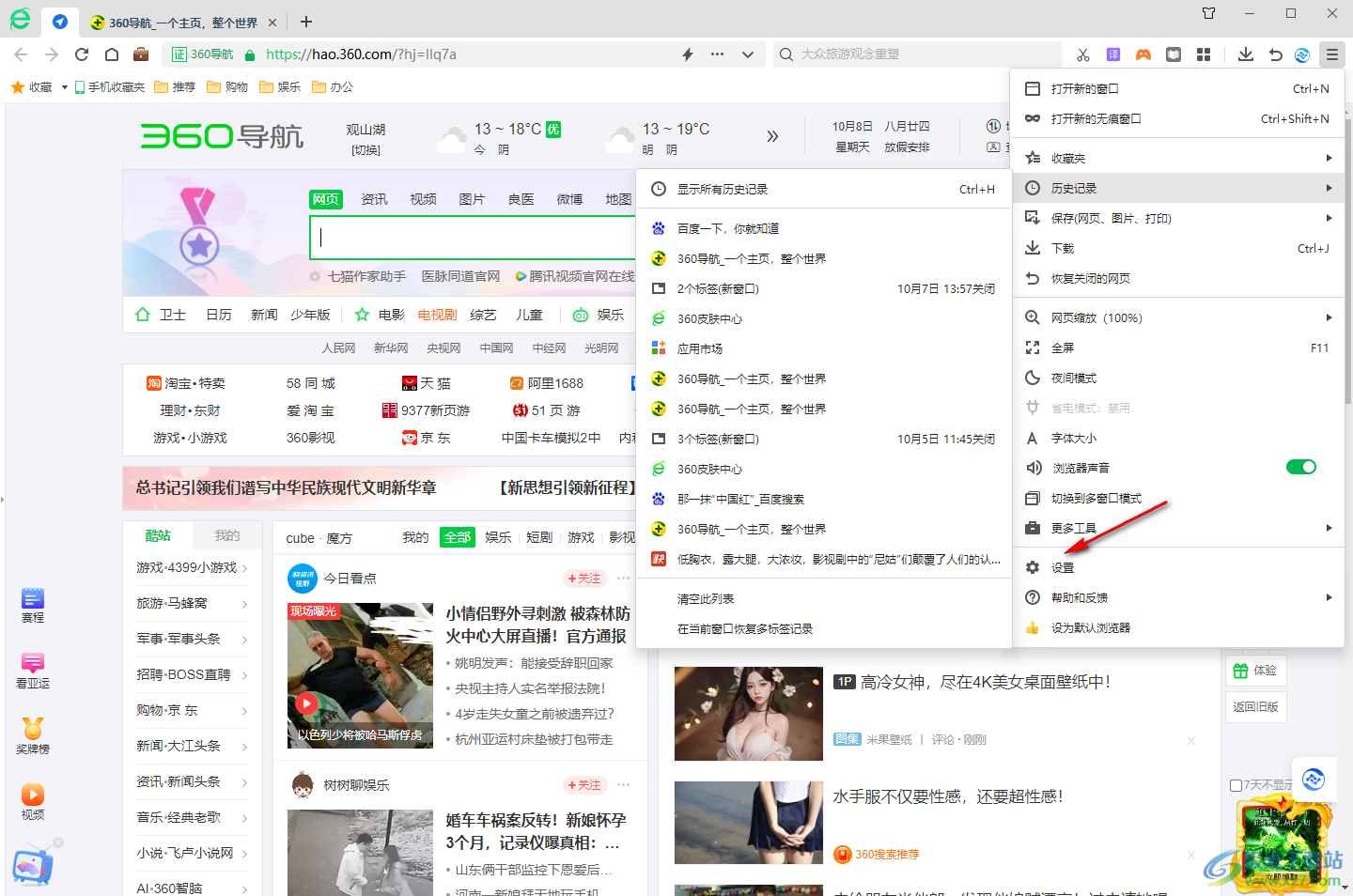The width and height of the screenshot is (1353, 896).
Task: Click the 看亚运 sidebar icon
Action: tap(33, 672)
